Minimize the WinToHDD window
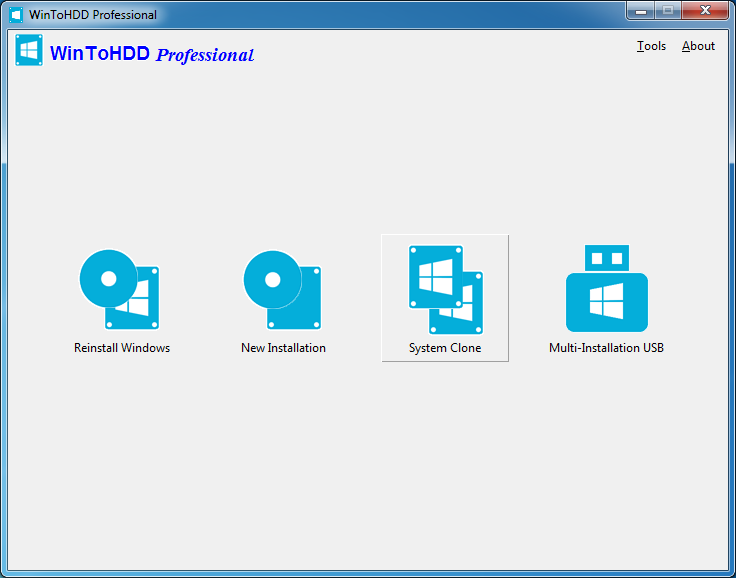Viewport: 736px width, 578px height. 641,11
